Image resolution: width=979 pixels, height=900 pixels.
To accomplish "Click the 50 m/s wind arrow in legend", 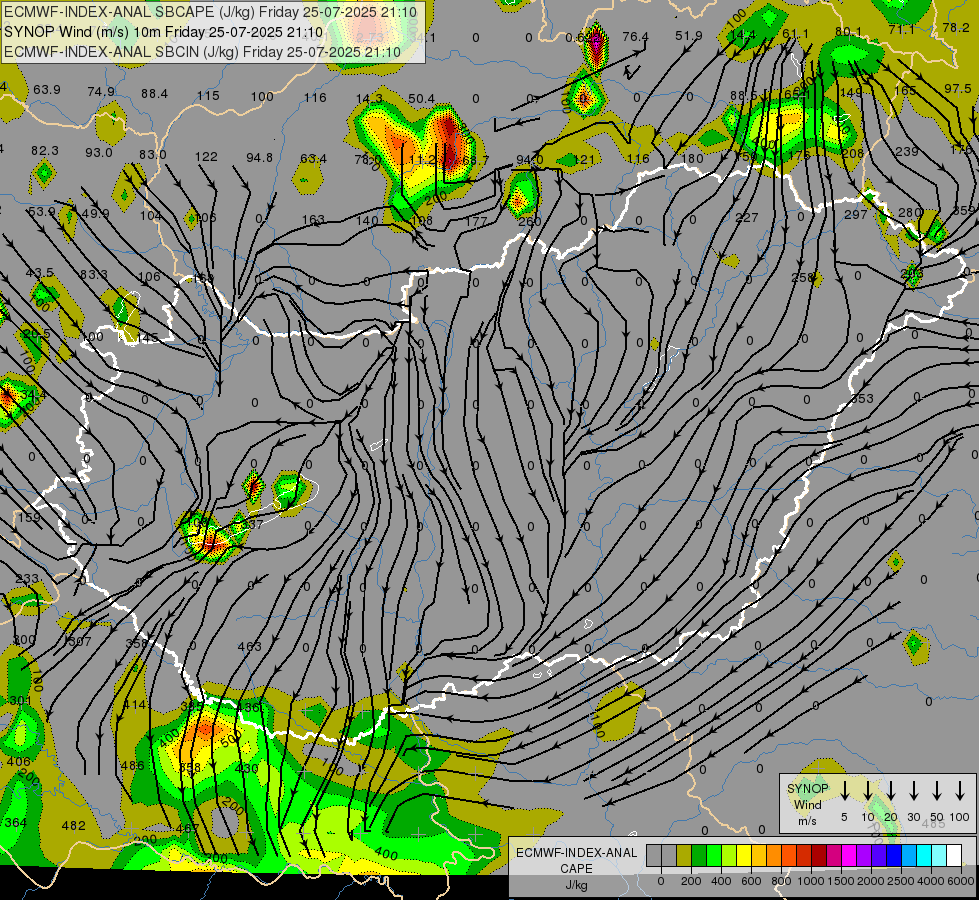I will click(x=937, y=791).
